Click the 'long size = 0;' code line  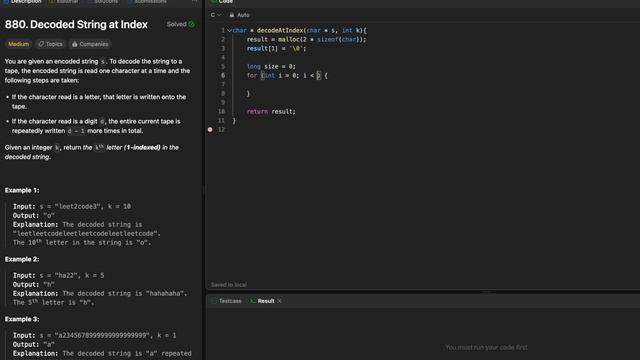(x=271, y=67)
